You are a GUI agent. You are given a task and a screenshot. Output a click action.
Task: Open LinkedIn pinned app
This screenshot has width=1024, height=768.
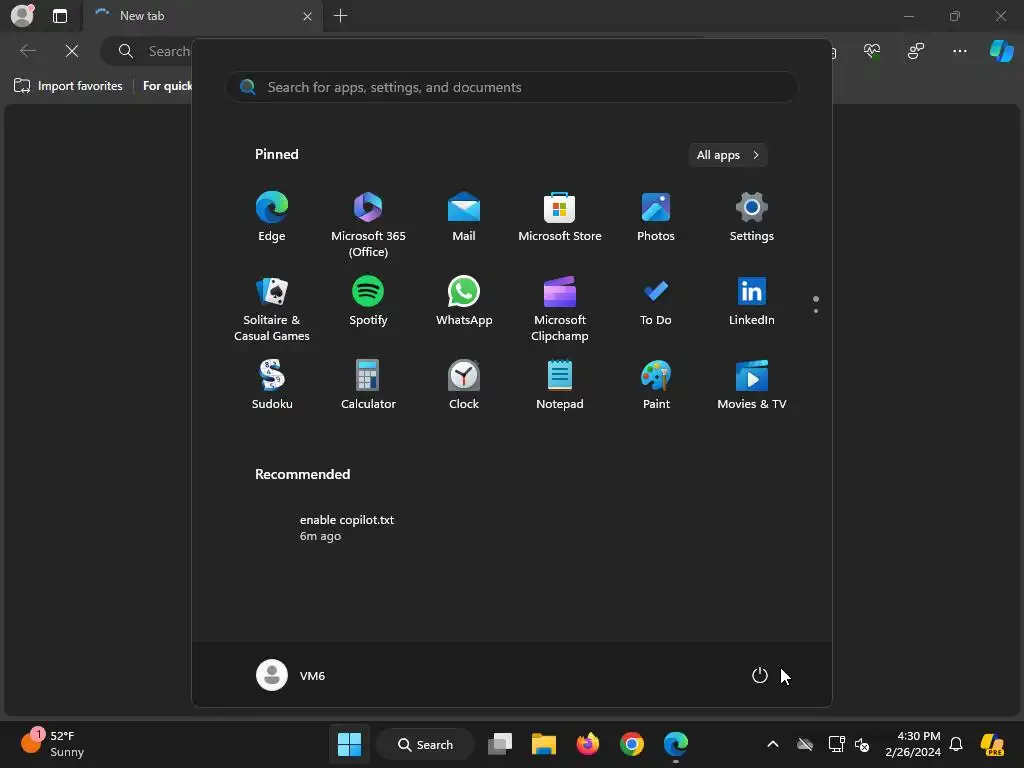(752, 301)
